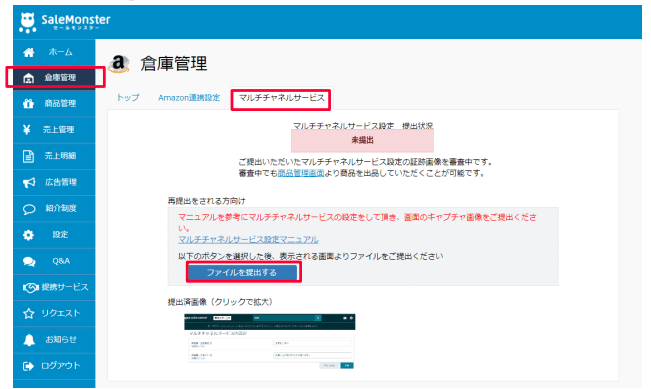Open 設定 label in the sidebar
Image resolution: width=651 pixels, height=389 pixels.
(60, 235)
